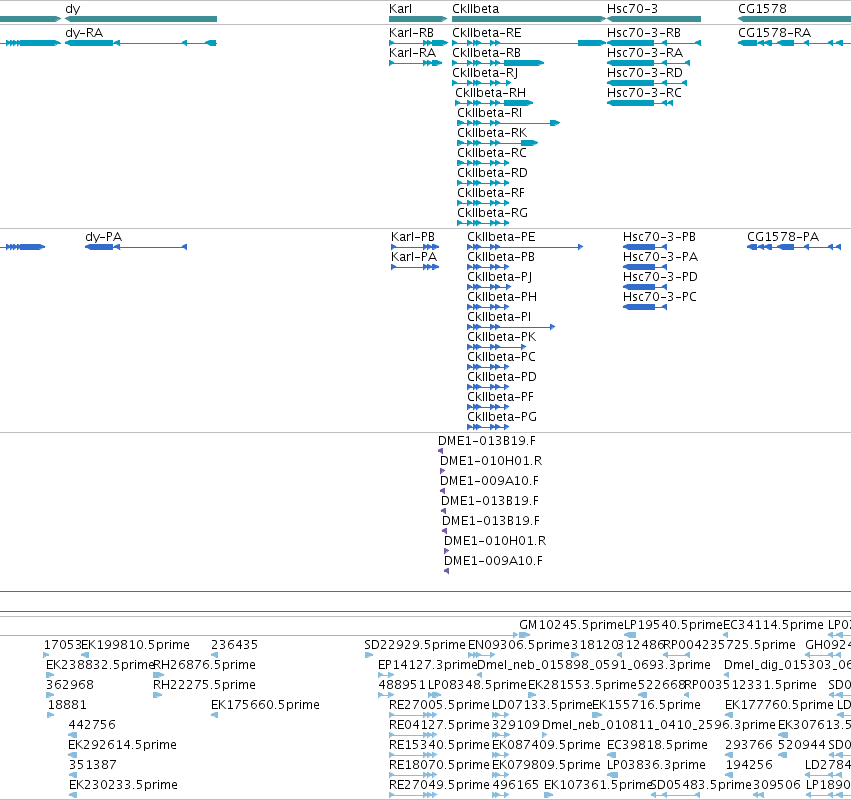Image resolution: width=851 pixels, height=800 pixels.
Task: Click protein CkIIbeta-PK
Action: coord(501,337)
